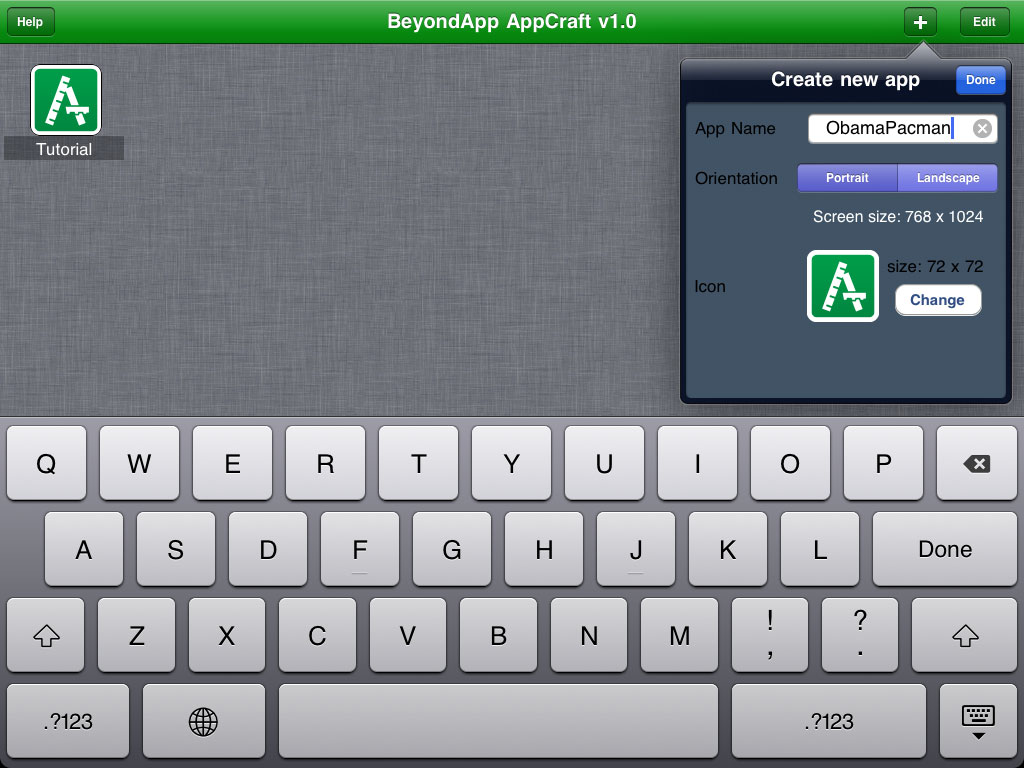Click the 'size: 72 x 72' text
Viewport: 1024px width, 768px height.
(x=935, y=266)
